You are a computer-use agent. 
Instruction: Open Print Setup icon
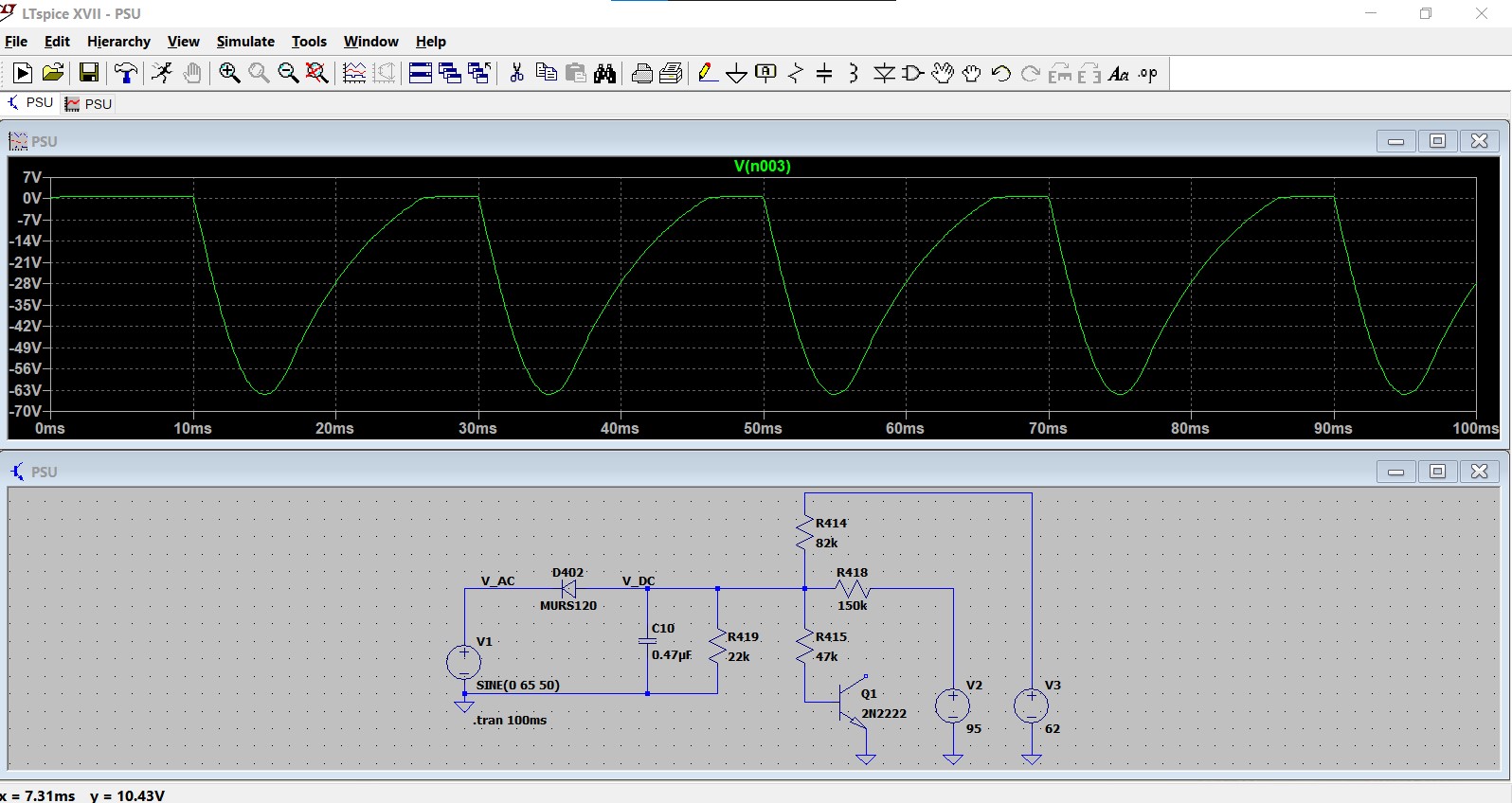671,73
